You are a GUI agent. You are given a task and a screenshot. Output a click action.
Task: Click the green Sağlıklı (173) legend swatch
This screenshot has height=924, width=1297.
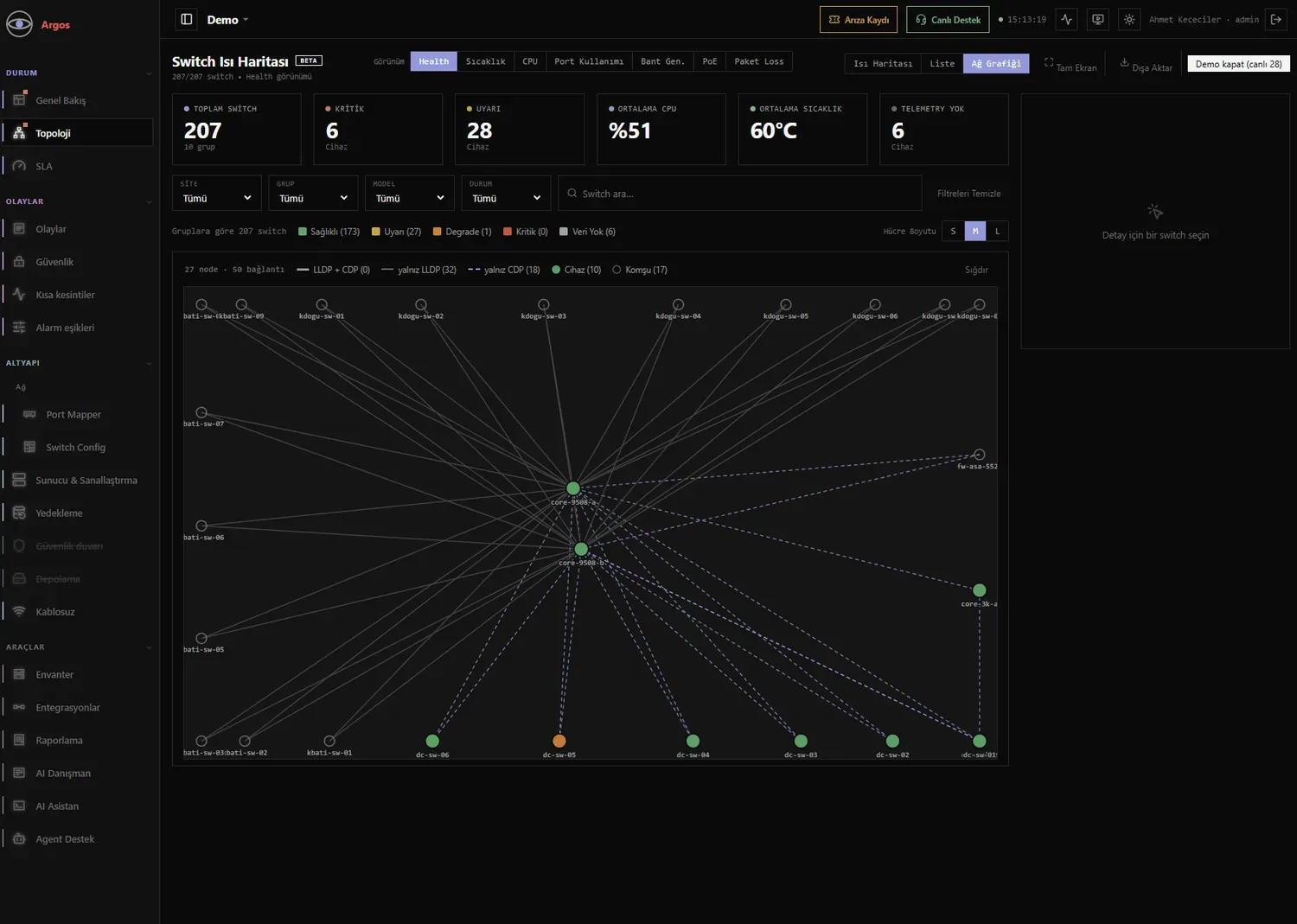(303, 232)
